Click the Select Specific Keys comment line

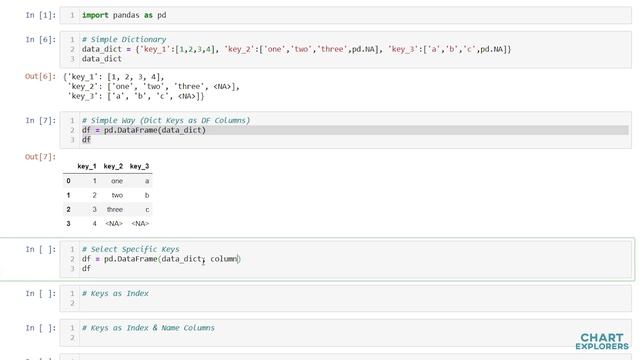[131, 249]
